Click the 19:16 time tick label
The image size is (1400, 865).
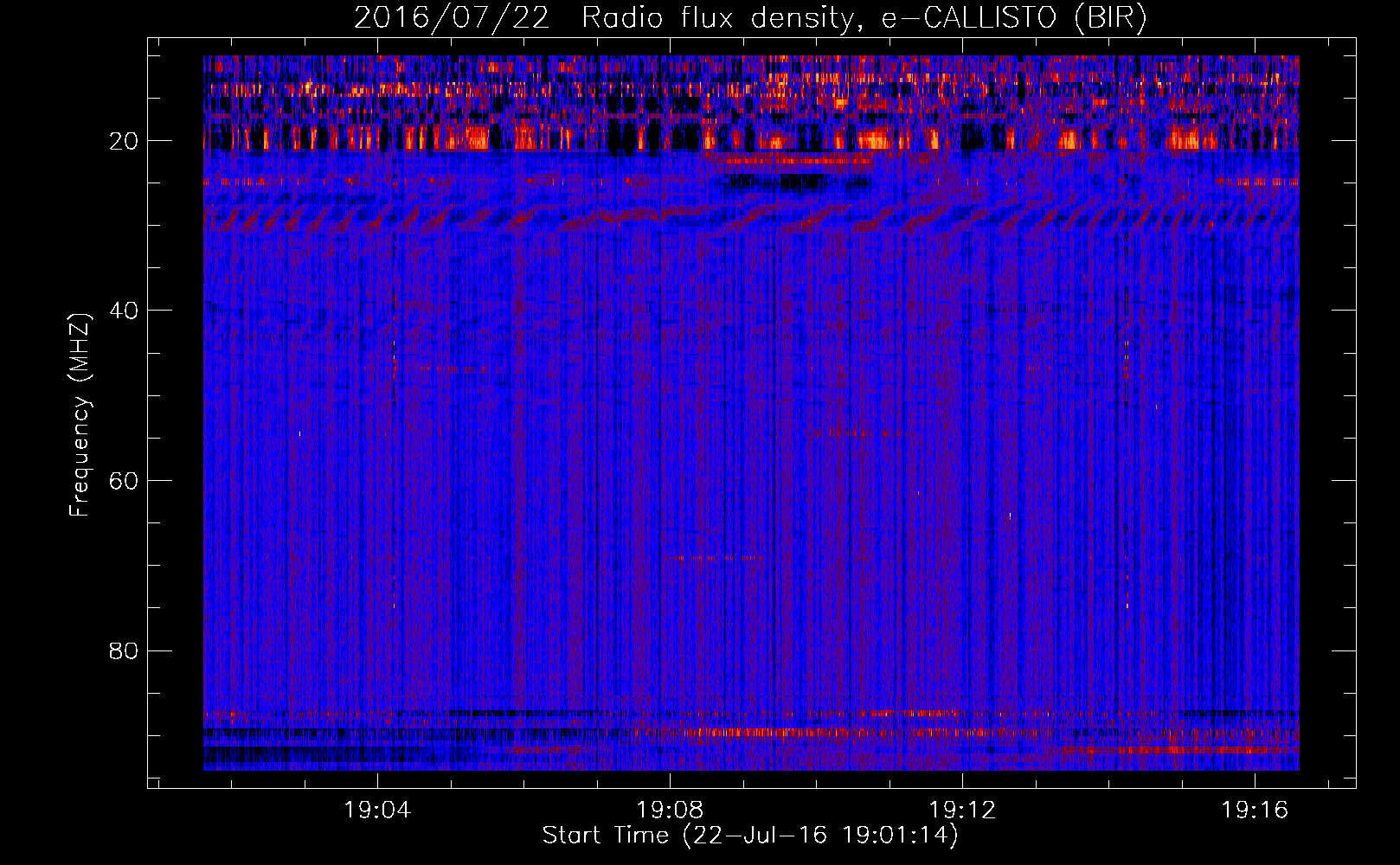click(1255, 811)
